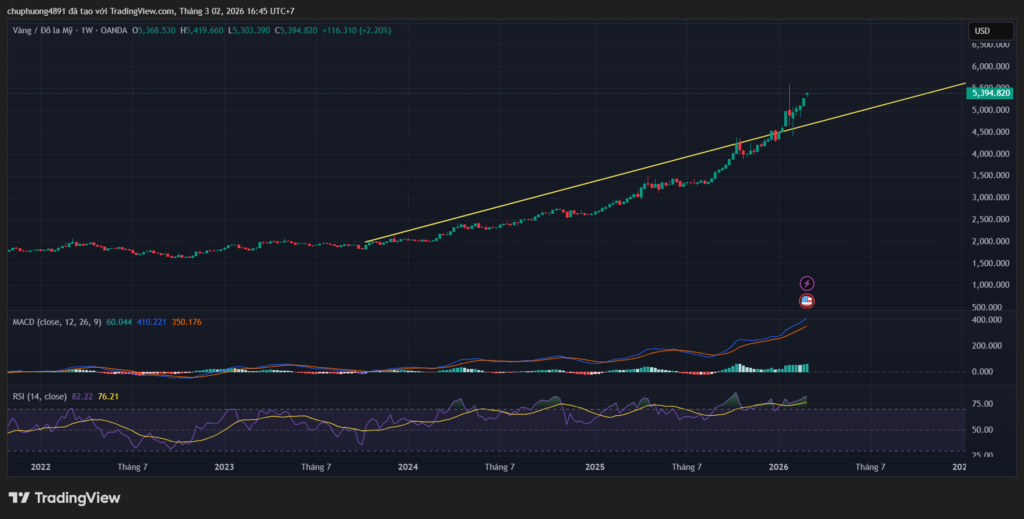Click the MACD 400.000 scale label
The image size is (1024, 519).
(x=989, y=320)
